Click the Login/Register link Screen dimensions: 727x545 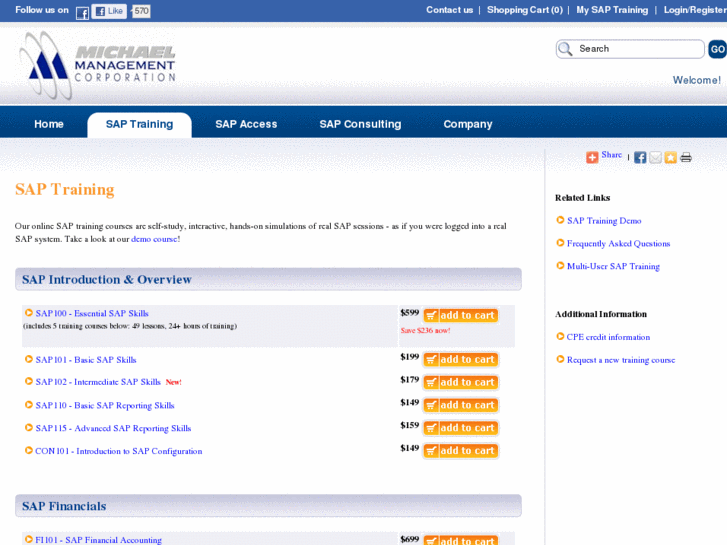pyautogui.click(x=695, y=10)
